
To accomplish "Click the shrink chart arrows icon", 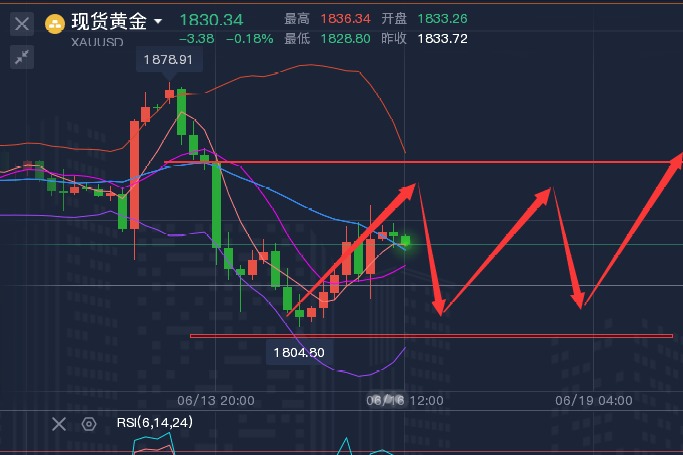I will (22, 57).
